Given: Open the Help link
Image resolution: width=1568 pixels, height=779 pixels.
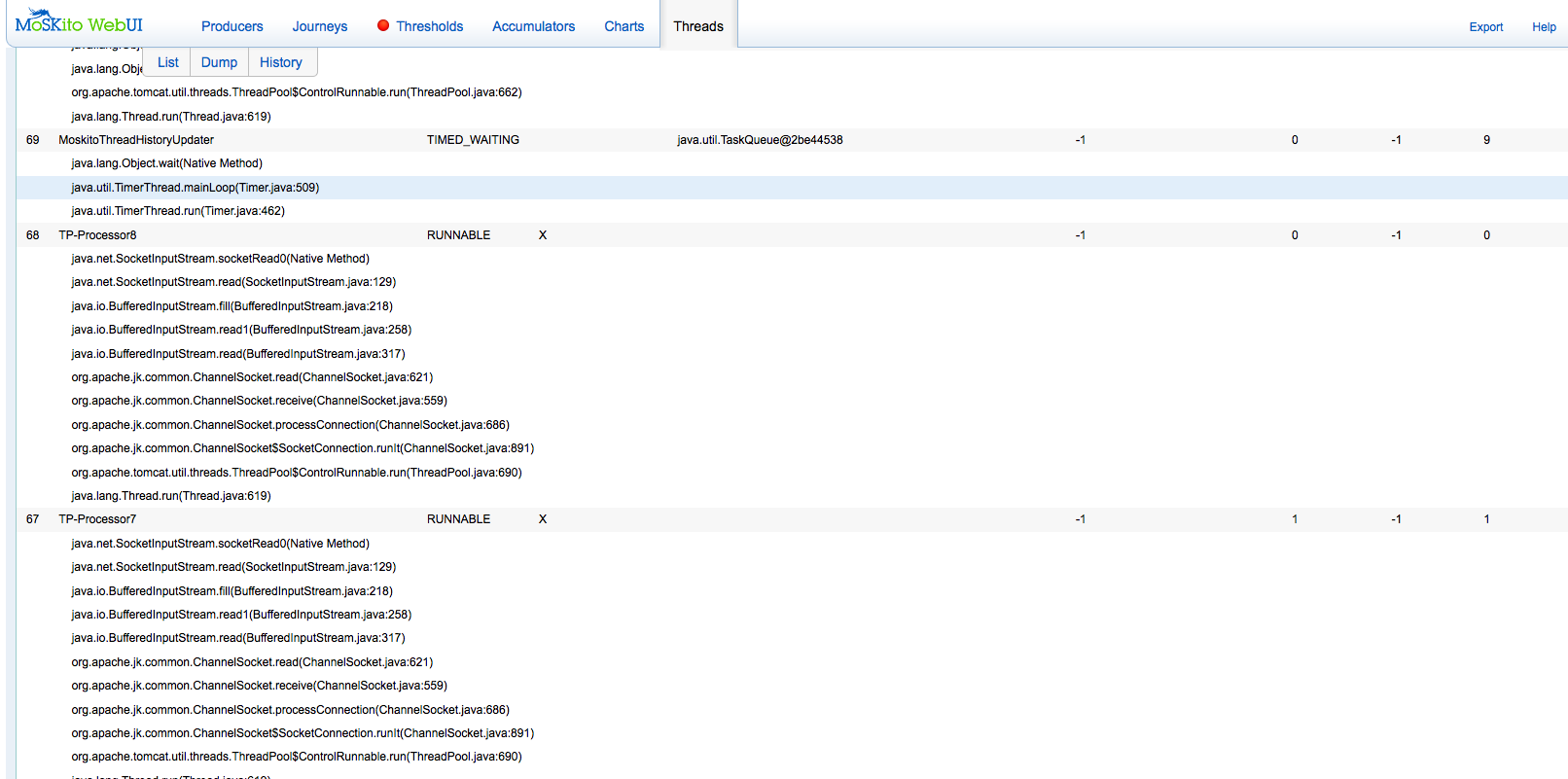Looking at the screenshot, I should point(1544,27).
